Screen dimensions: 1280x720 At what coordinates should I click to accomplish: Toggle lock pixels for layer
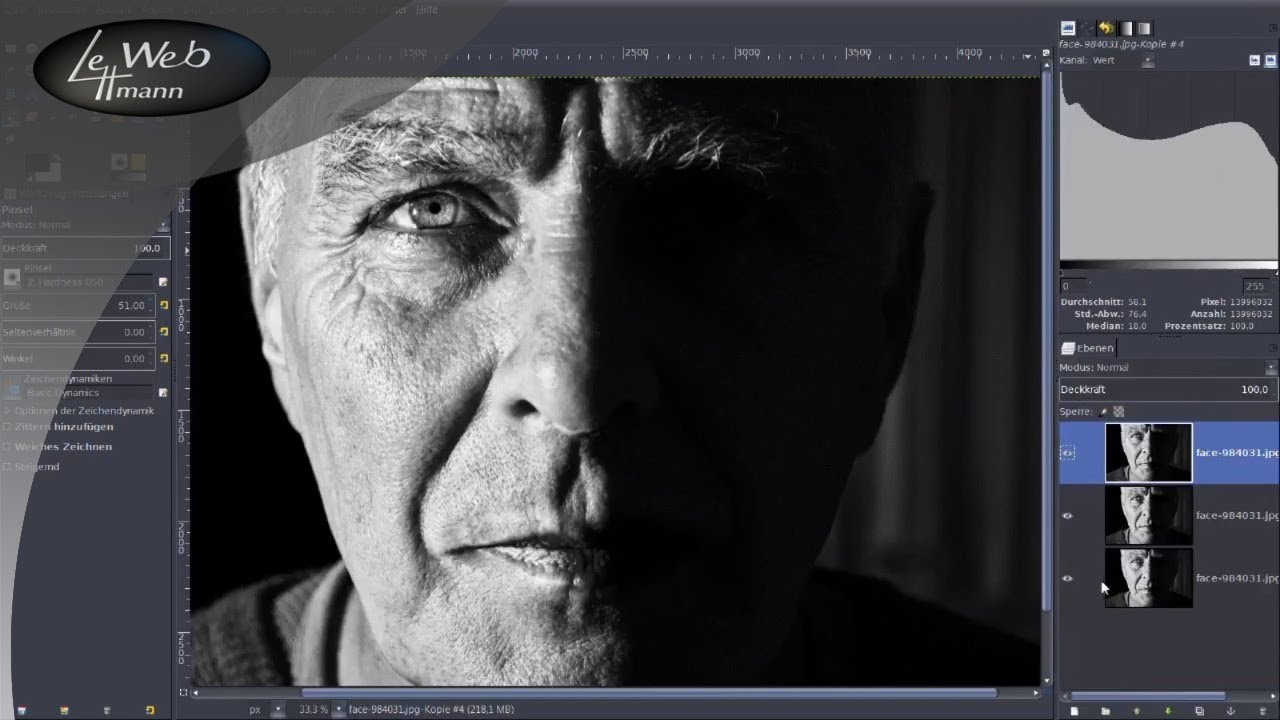click(x=1104, y=411)
